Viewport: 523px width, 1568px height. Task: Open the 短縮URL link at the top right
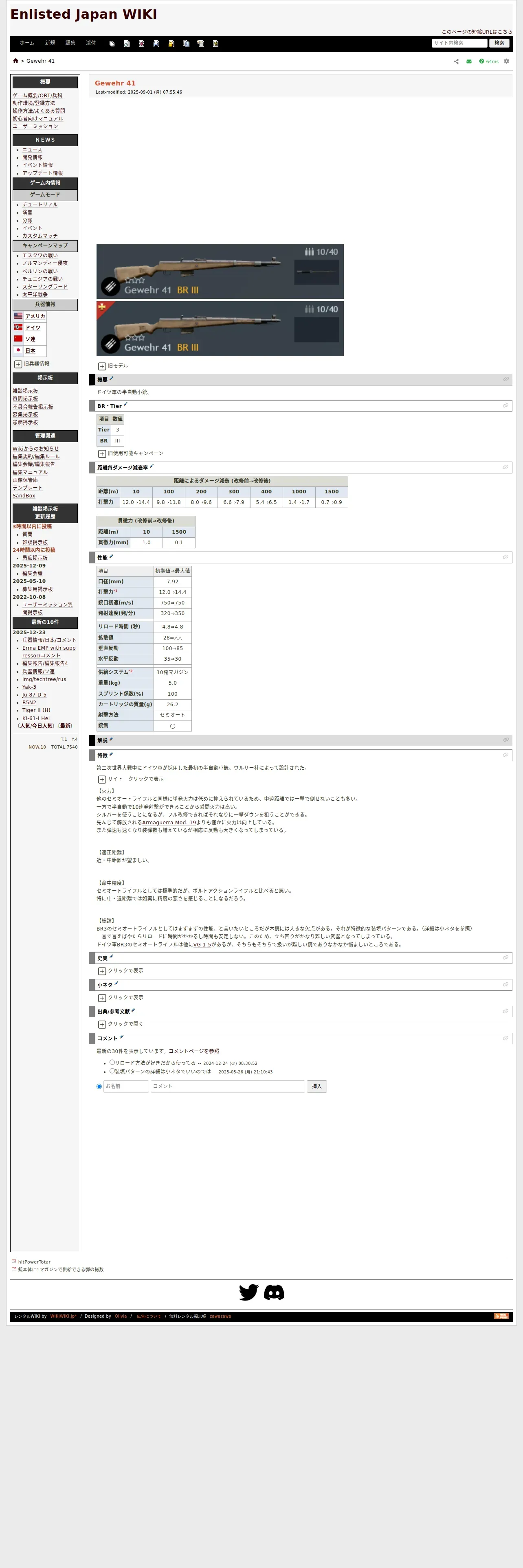tap(477, 32)
